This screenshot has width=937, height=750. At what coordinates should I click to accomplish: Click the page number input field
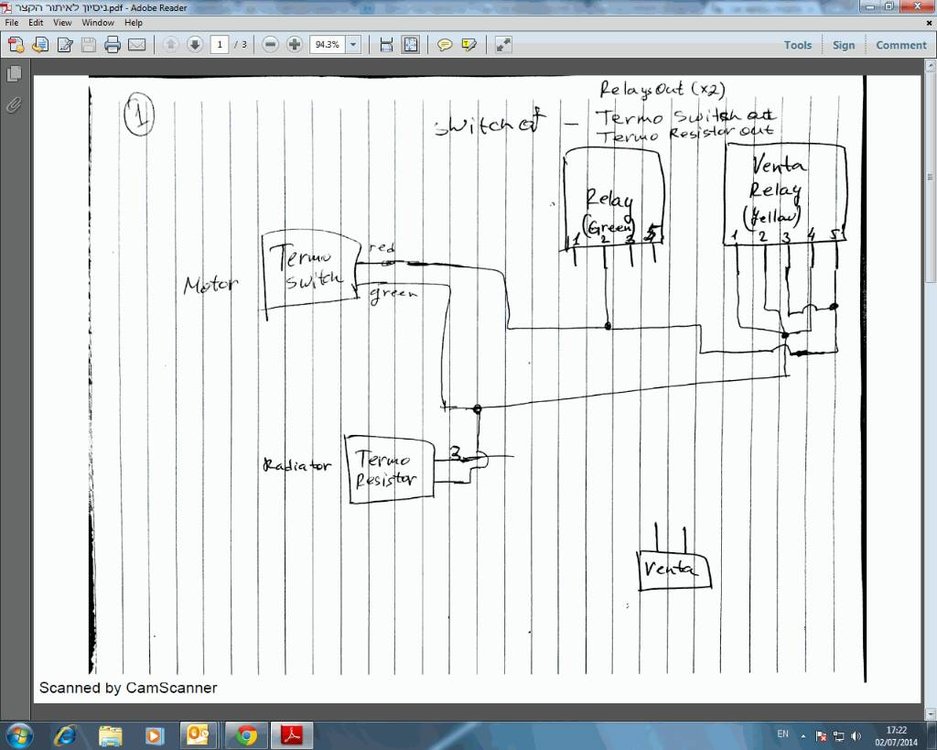click(x=219, y=45)
